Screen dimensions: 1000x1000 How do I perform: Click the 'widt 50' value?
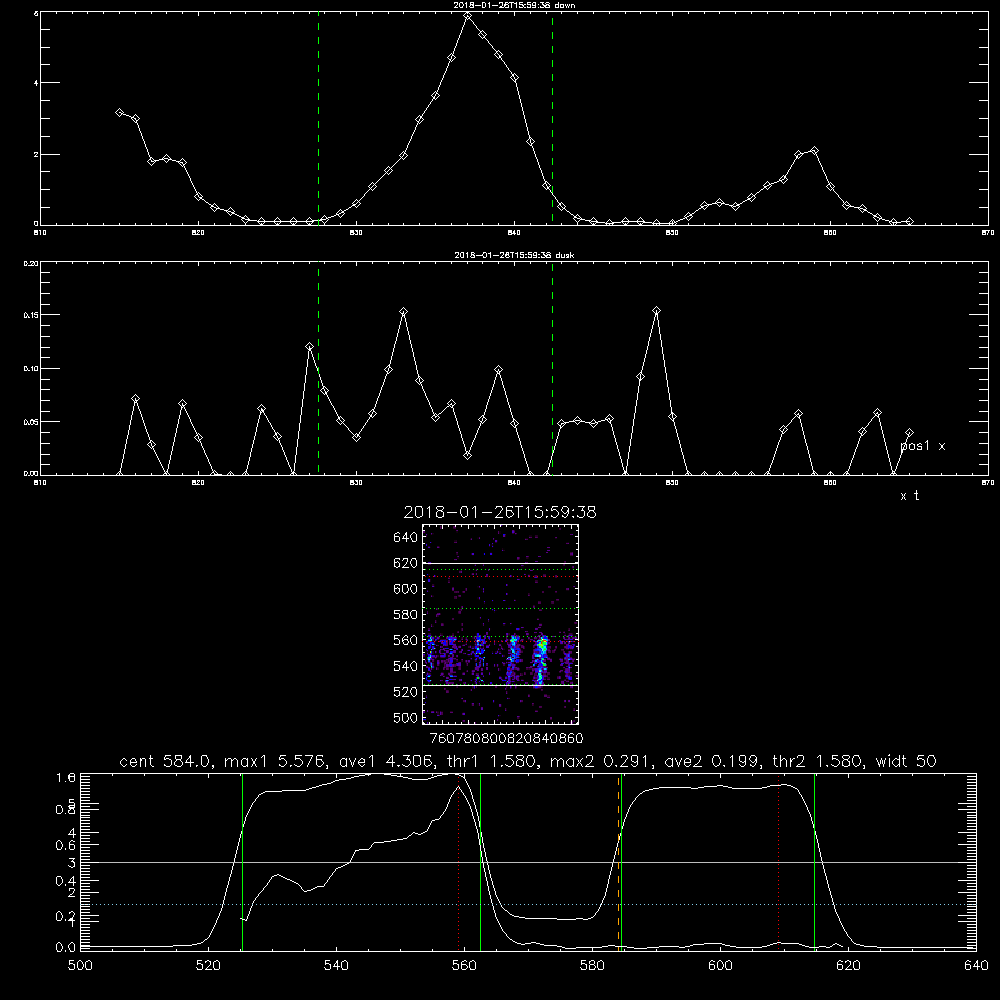[x=906, y=761]
